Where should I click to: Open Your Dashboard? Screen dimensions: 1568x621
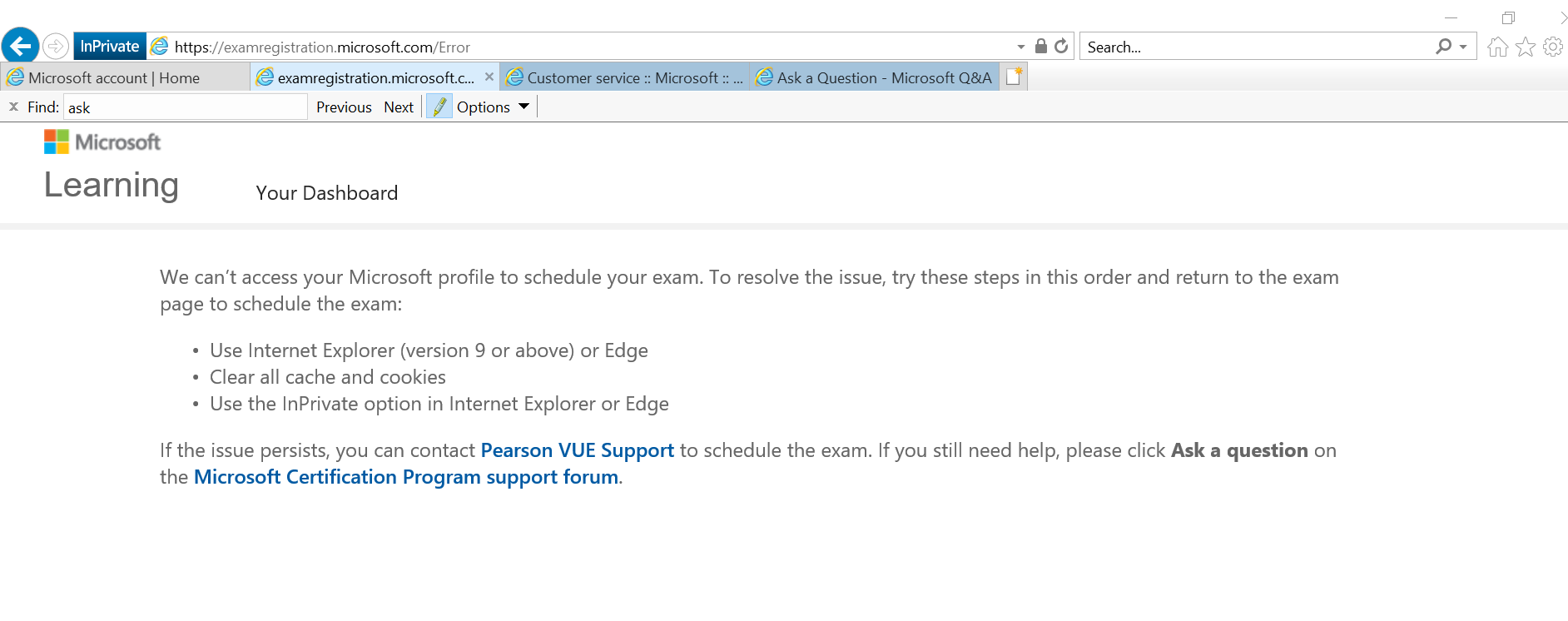click(327, 193)
